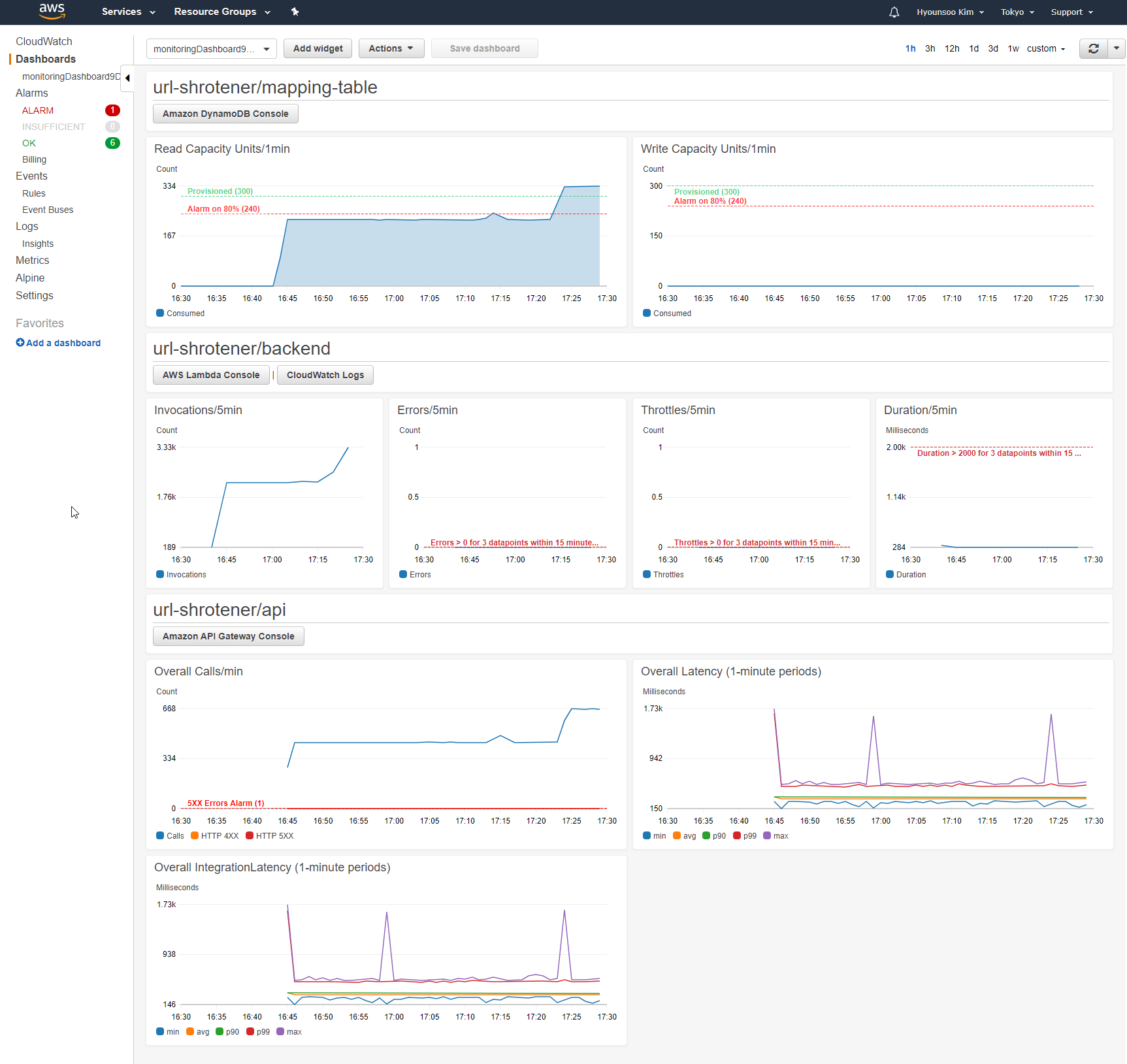This screenshot has height=1064, width=1127.
Task: Toggle Calls legend in Overall Calls chart
Action: click(x=170, y=836)
